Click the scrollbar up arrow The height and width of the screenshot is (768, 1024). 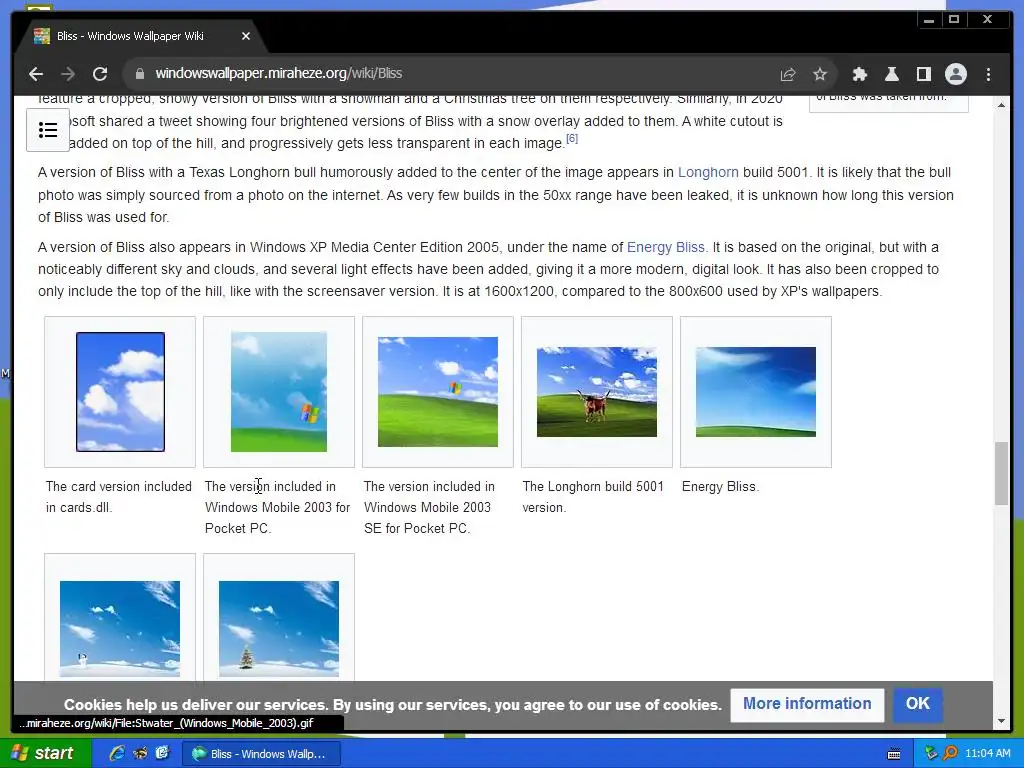(x=1001, y=105)
